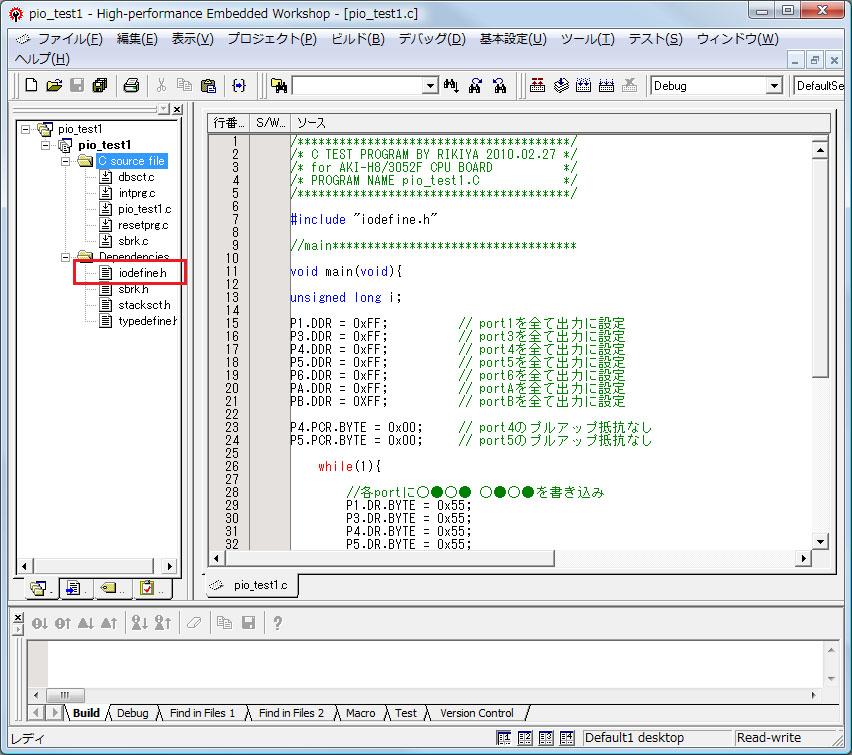Collapse the Dependencies folder node
The width and height of the screenshot is (852, 755).
[x=67, y=257]
